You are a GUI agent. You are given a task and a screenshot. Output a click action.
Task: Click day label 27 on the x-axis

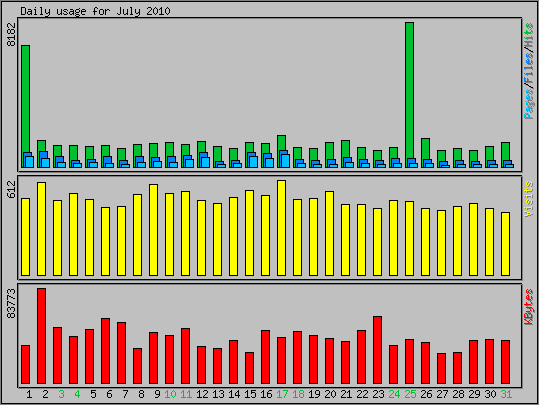coord(442,394)
